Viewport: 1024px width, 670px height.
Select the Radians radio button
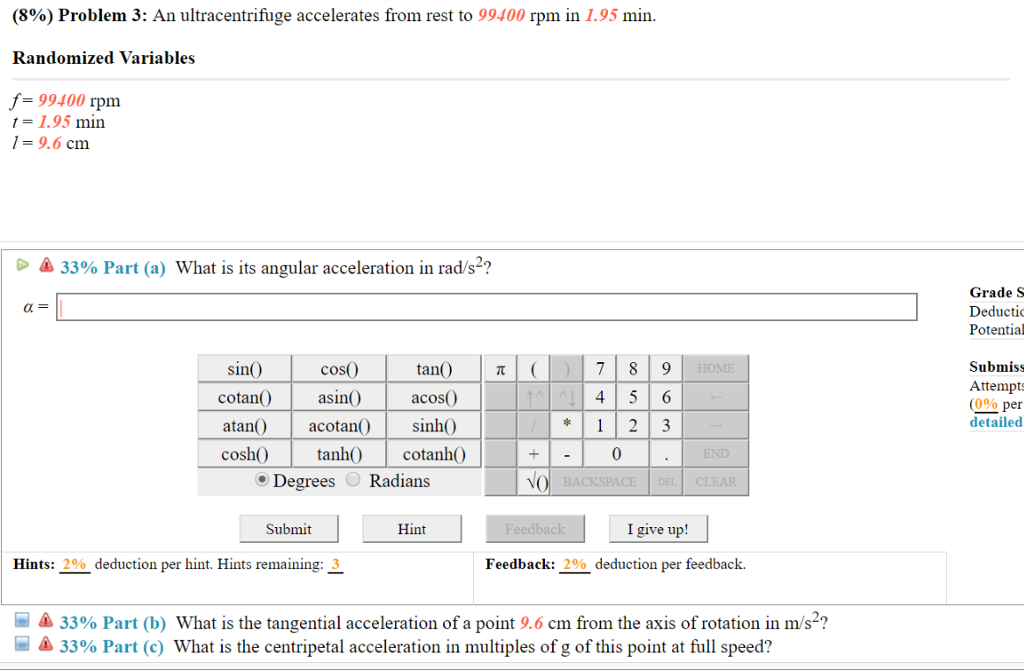click(352, 480)
